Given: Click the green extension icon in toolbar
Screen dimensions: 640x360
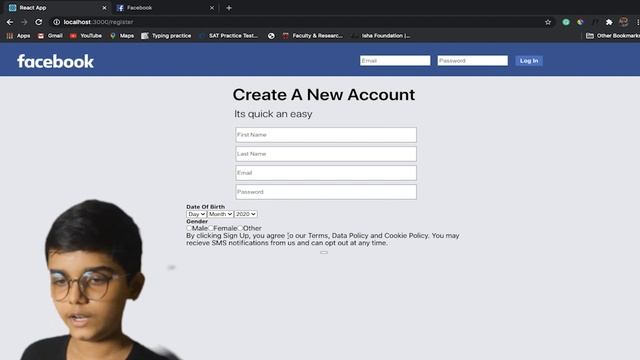Looking at the screenshot, I should tap(566, 22).
